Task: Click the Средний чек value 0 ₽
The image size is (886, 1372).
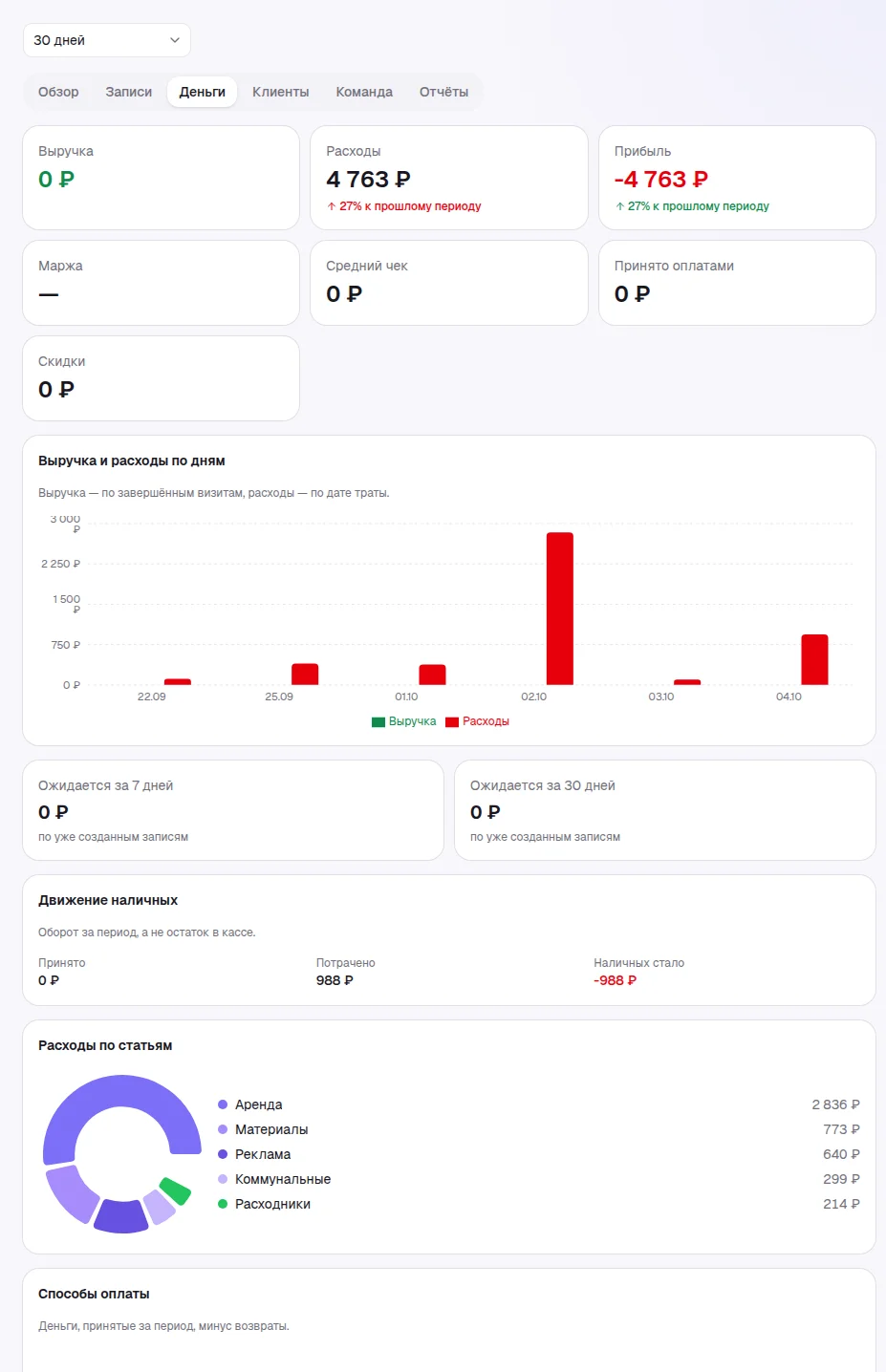Action: coord(344,294)
